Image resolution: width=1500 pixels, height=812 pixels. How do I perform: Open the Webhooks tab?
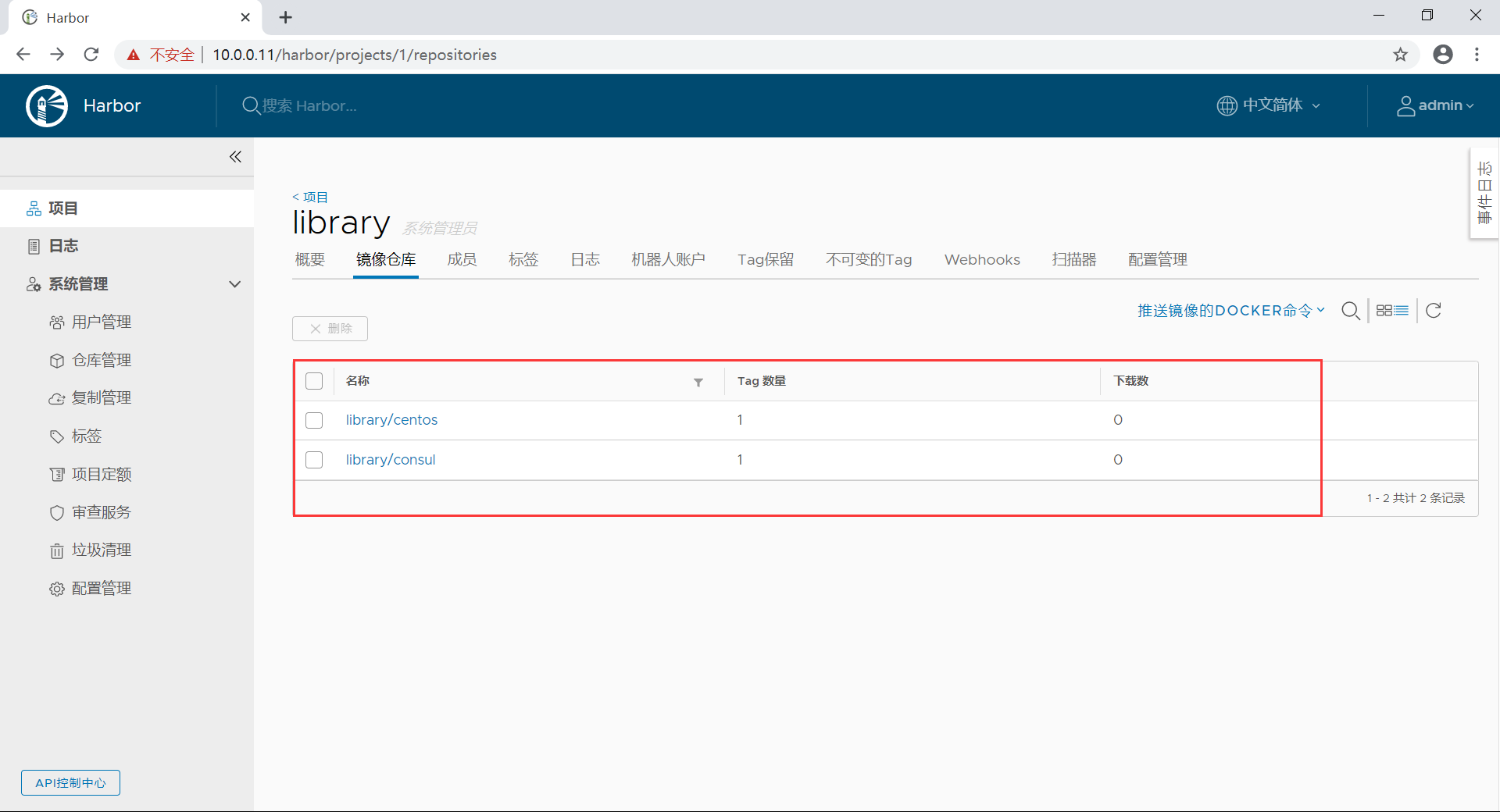982,260
